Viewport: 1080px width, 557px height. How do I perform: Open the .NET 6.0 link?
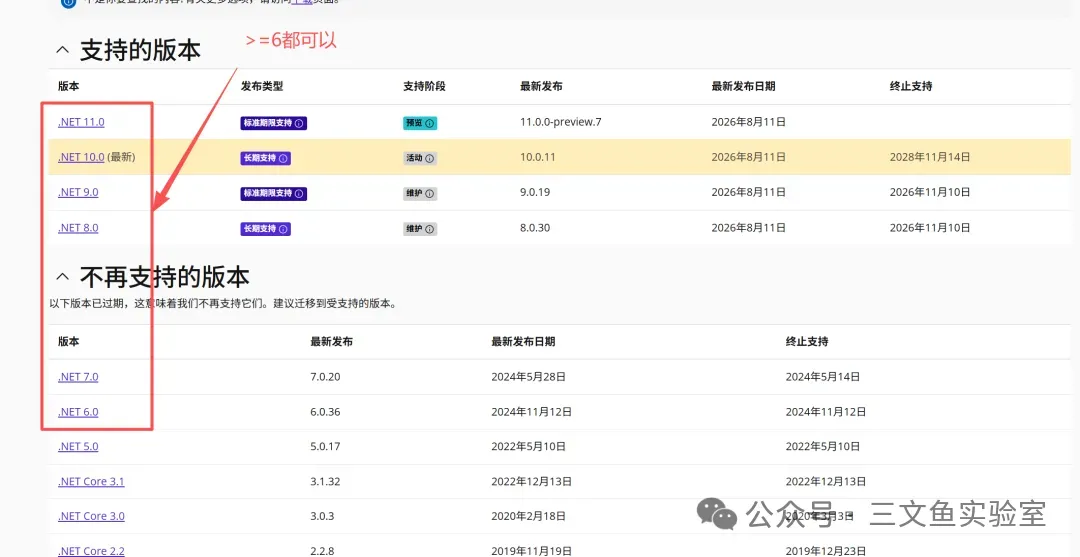click(x=78, y=412)
